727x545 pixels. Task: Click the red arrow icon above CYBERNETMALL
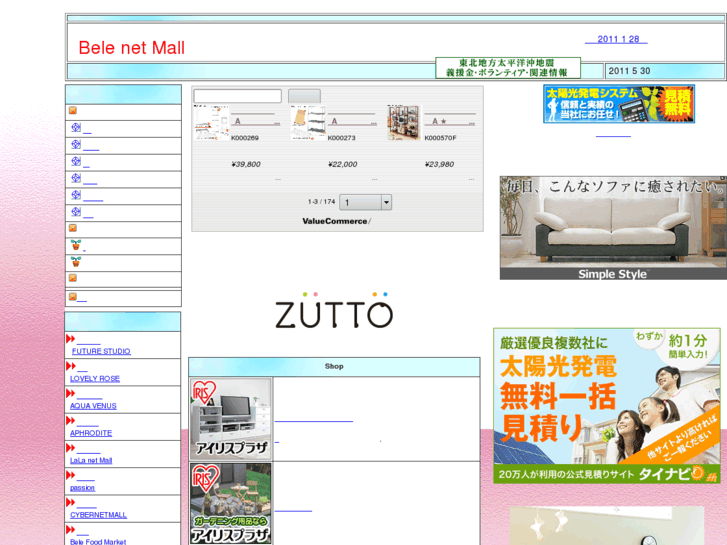pos(70,502)
